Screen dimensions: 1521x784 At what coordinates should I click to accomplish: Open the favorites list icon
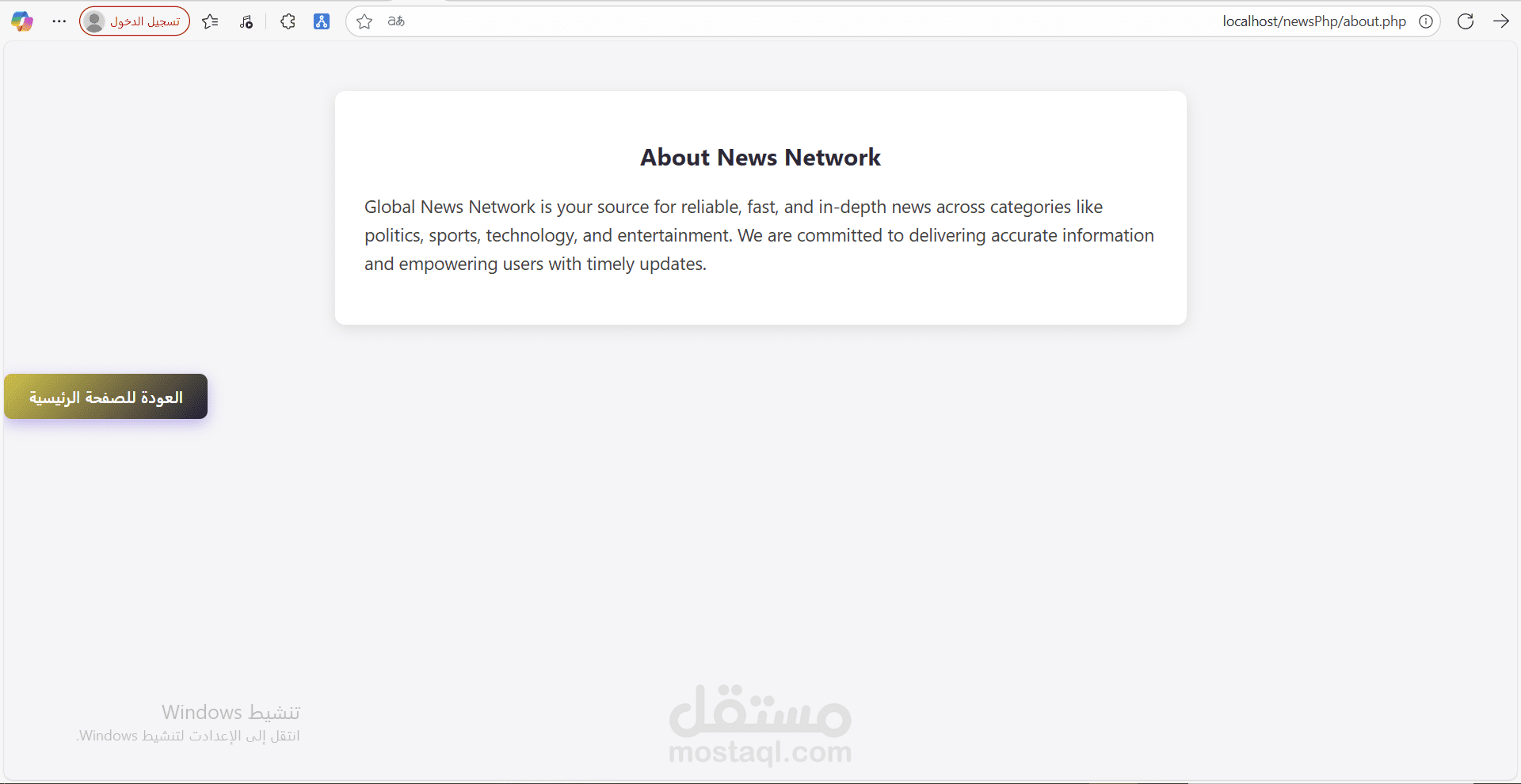click(210, 21)
